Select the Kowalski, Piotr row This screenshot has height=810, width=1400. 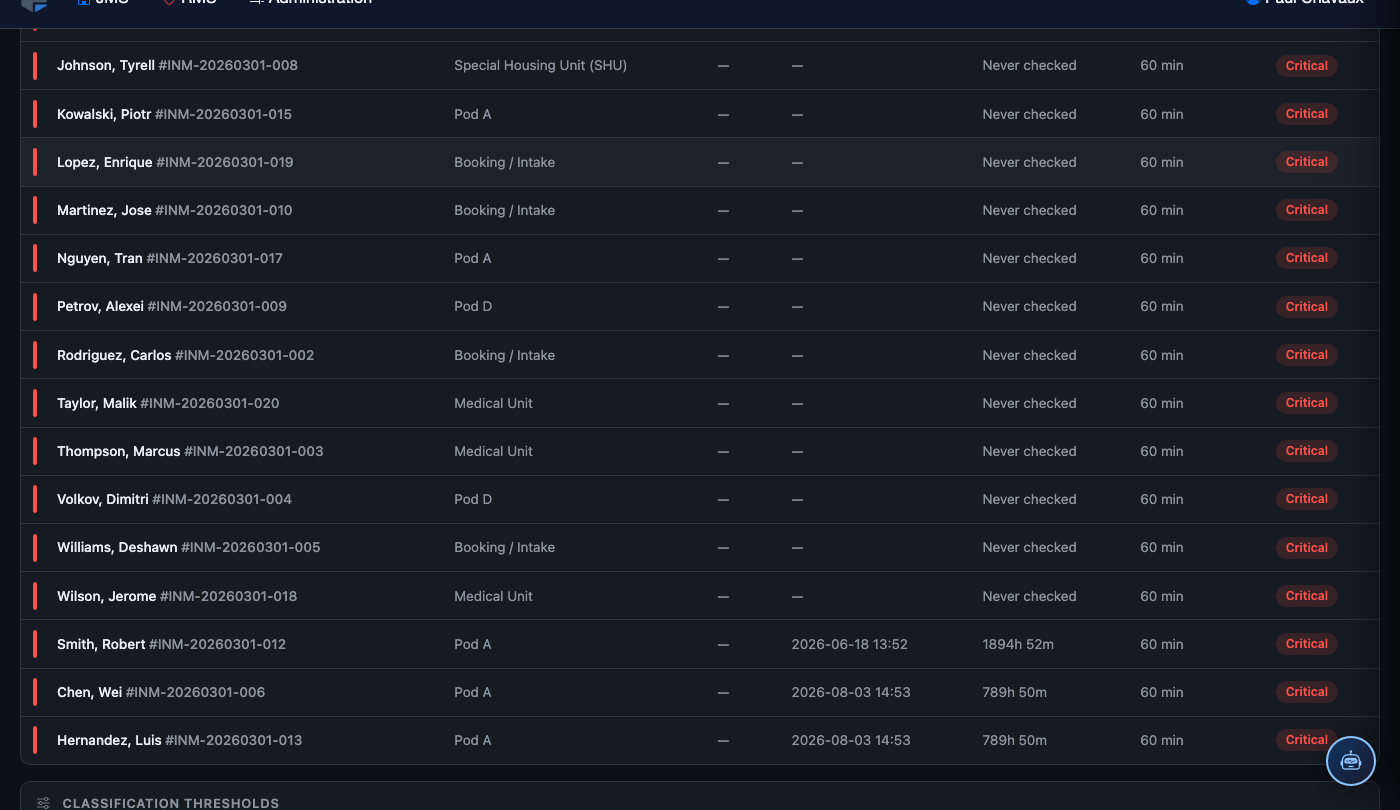pyautogui.click(x=700, y=114)
